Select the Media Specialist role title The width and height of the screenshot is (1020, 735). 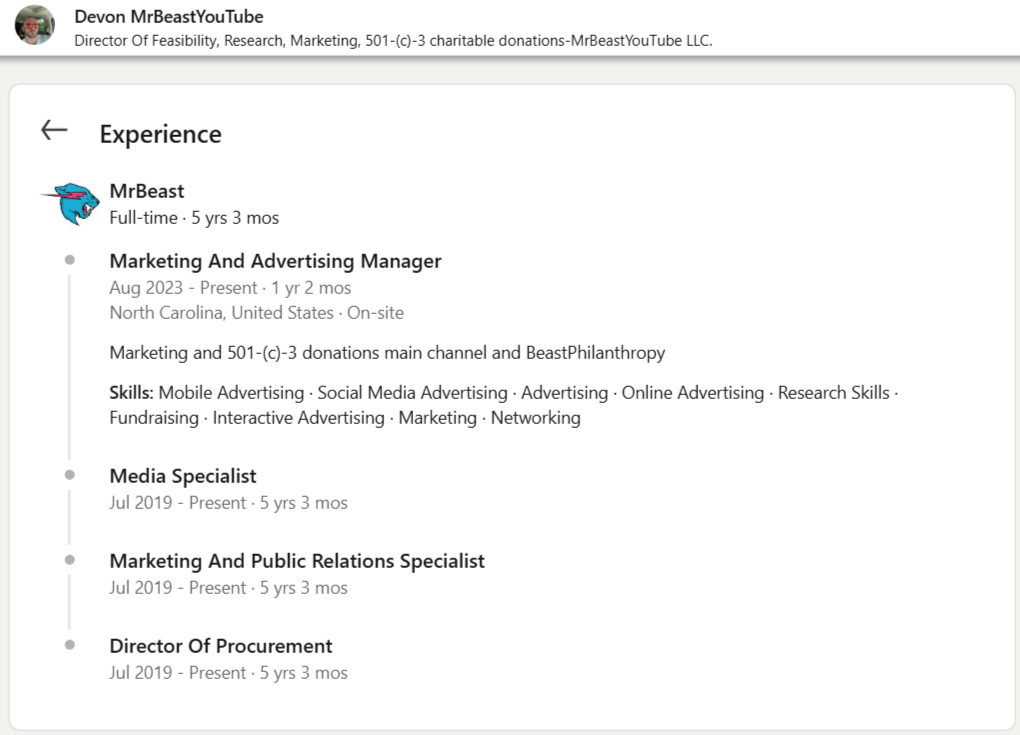[x=183, y=476]
